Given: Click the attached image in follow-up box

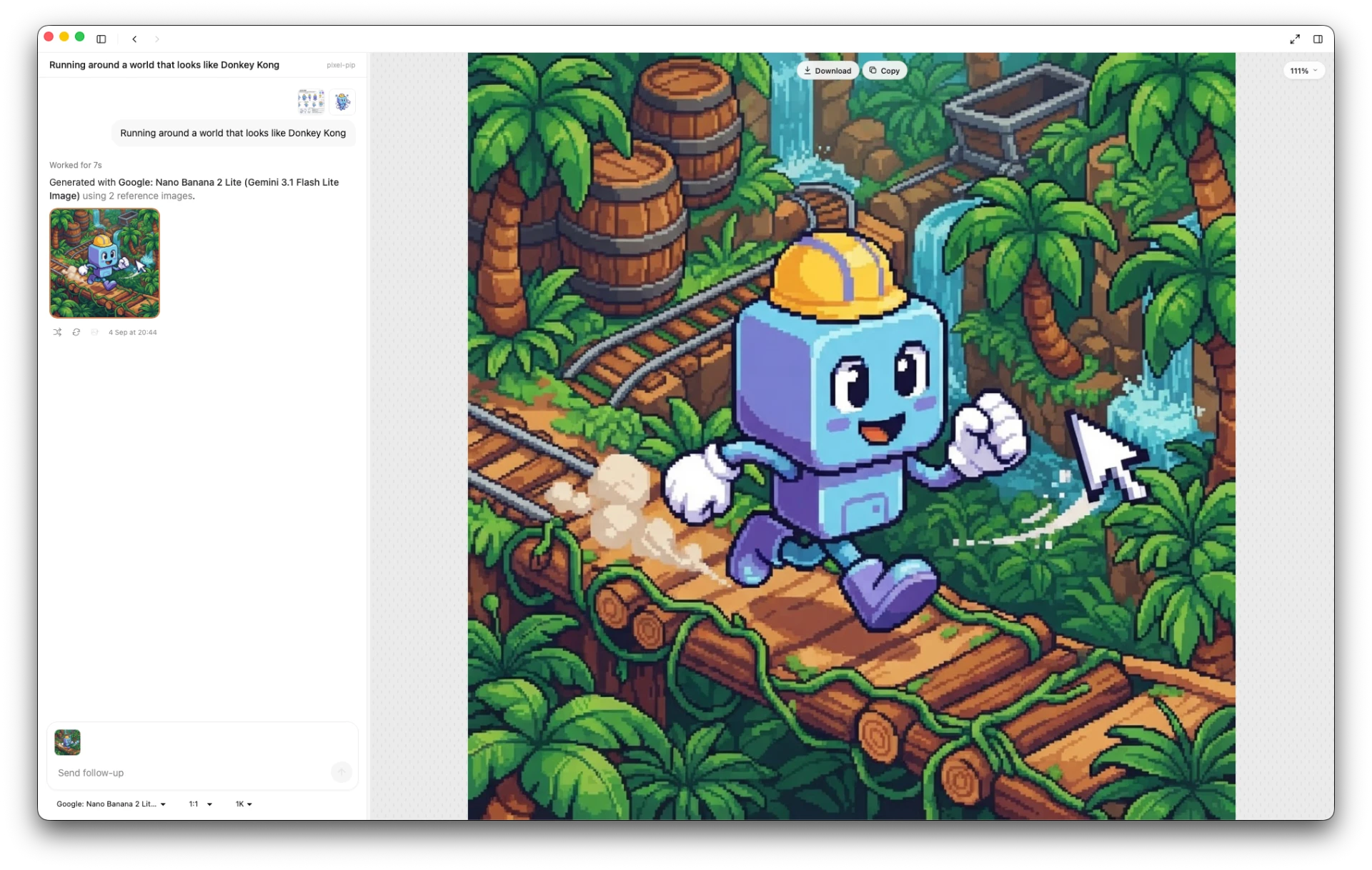Looking at the screenshot, I should pyautogui.click(x=68, y=742).
